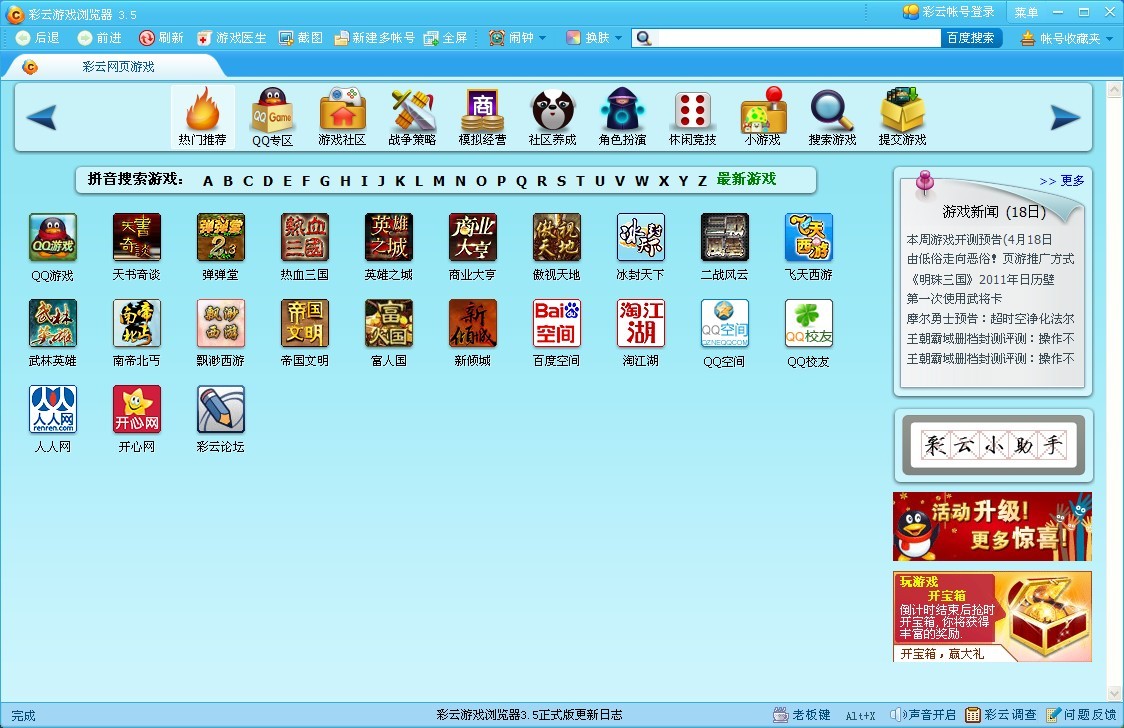The height and width of the screenshot is (728, 1124).
Task: Launch the 热血三国 game
Action: coord(305,237)
